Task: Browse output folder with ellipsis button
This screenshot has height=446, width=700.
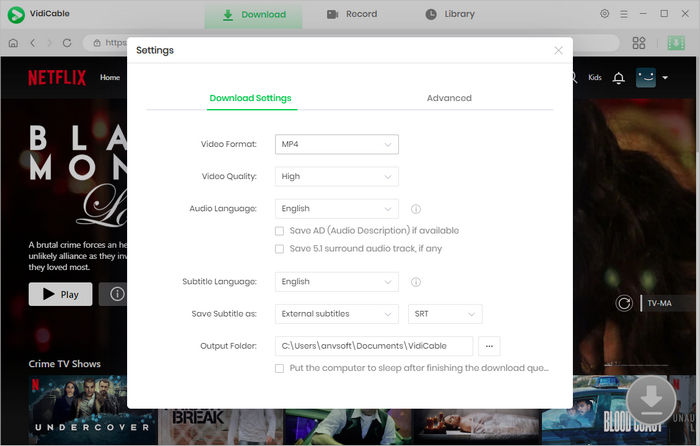Action: point(489,346)
